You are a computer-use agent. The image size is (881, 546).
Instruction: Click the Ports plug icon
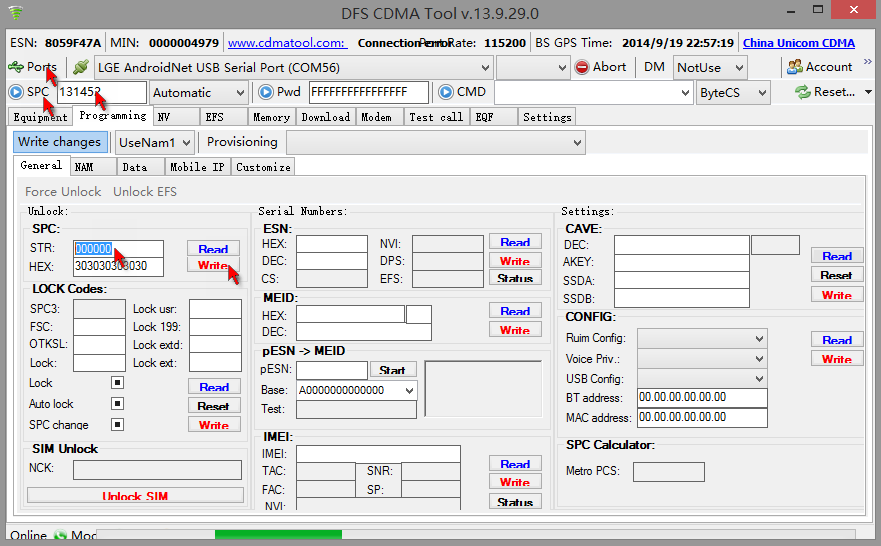pyautogui.click(x=16, y=67)
